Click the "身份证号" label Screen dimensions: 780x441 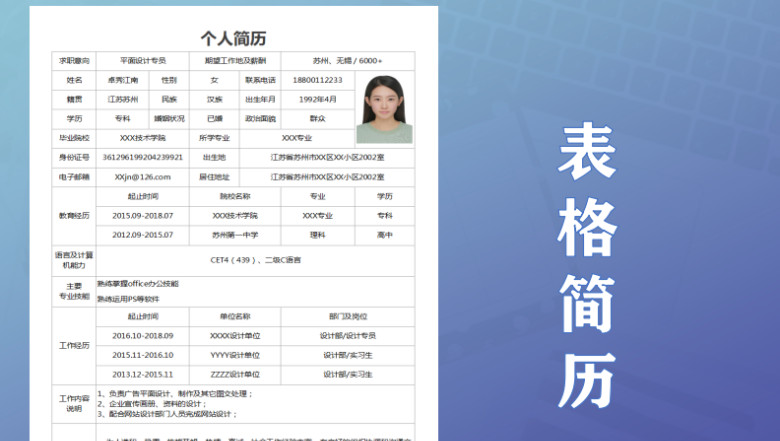(74, 157)
